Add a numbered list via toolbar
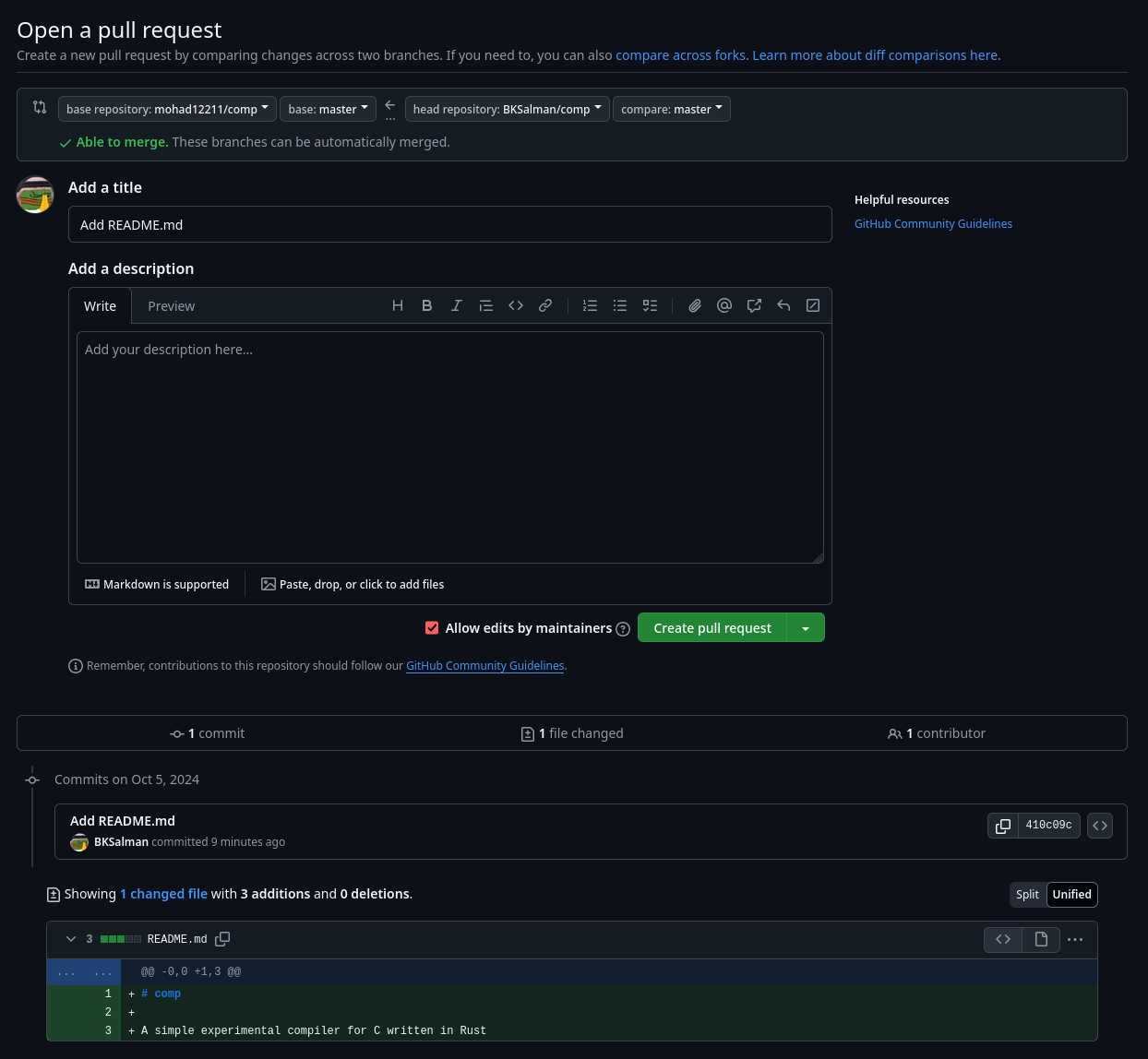This screenshot has height=1059, width=1148. point(591,306)
